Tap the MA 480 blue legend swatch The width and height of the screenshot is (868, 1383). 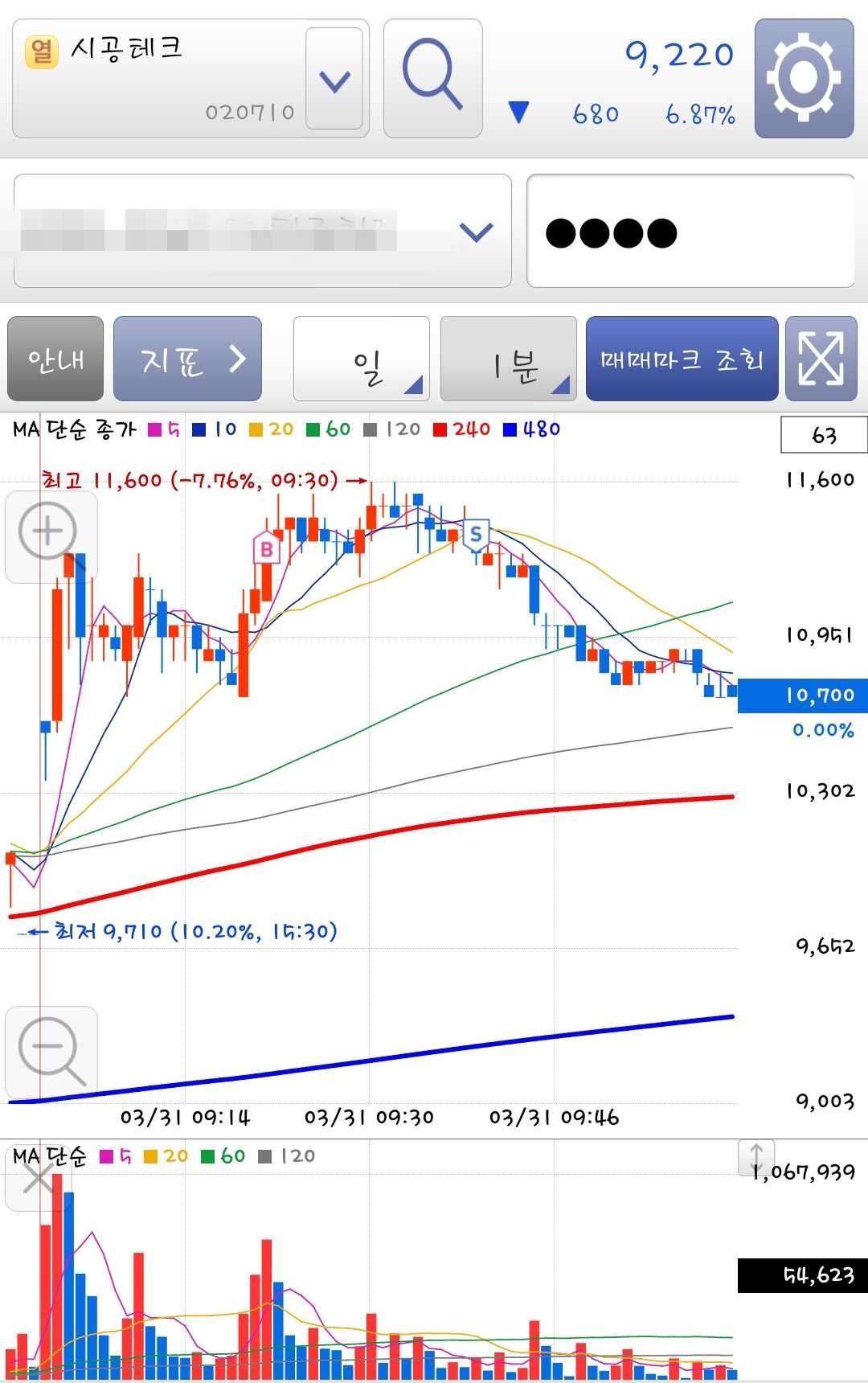[510, 430]
